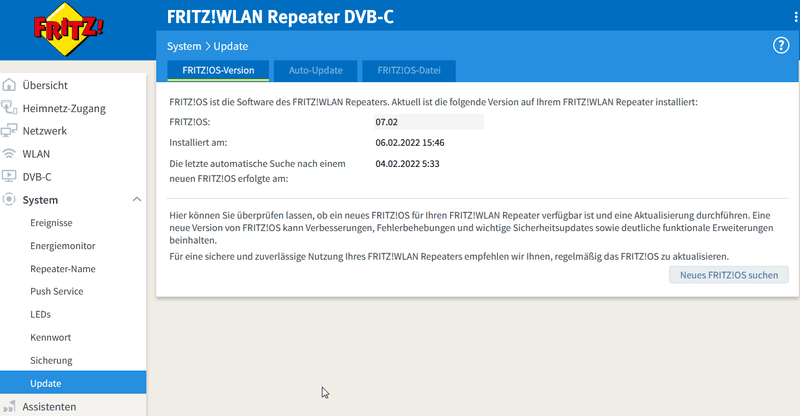800x416 pixels.
Task: Select the FRITZ!OS-Version tab
Action: point(218,70)
